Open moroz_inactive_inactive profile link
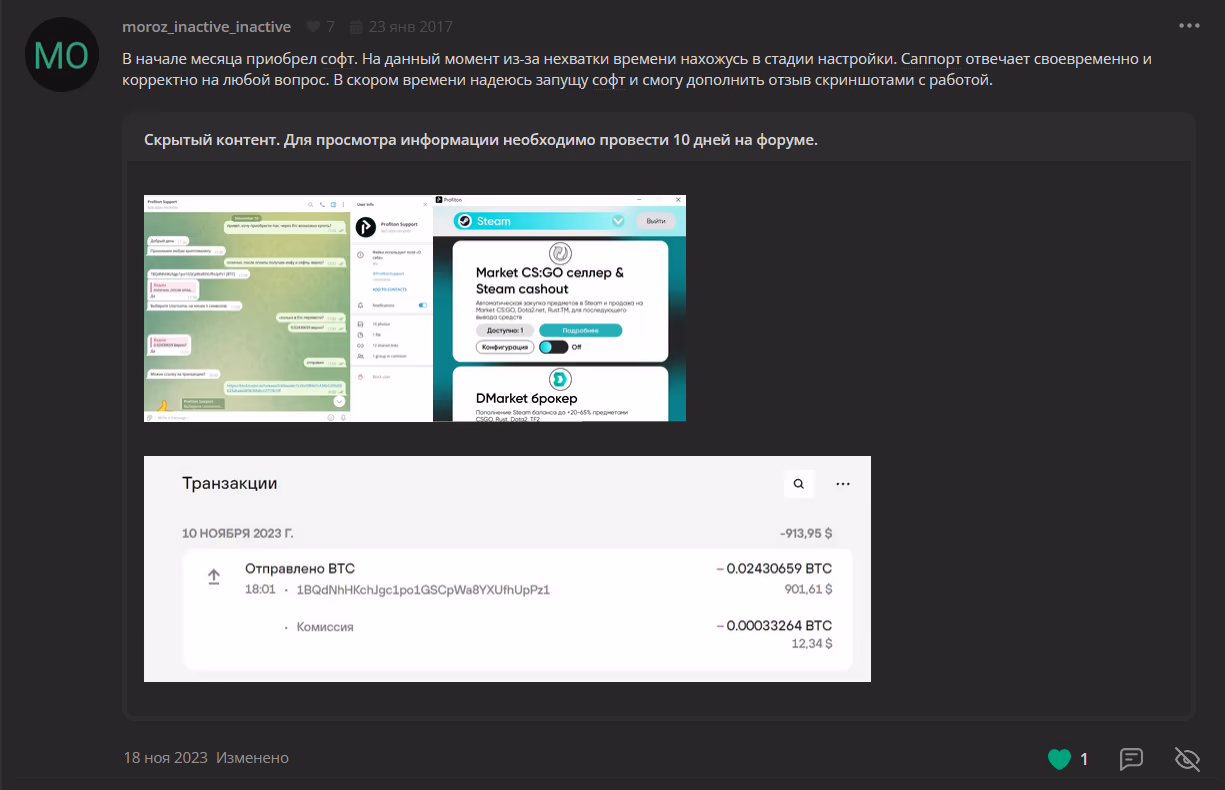1225x790 pixels. (x=206, y=26)
